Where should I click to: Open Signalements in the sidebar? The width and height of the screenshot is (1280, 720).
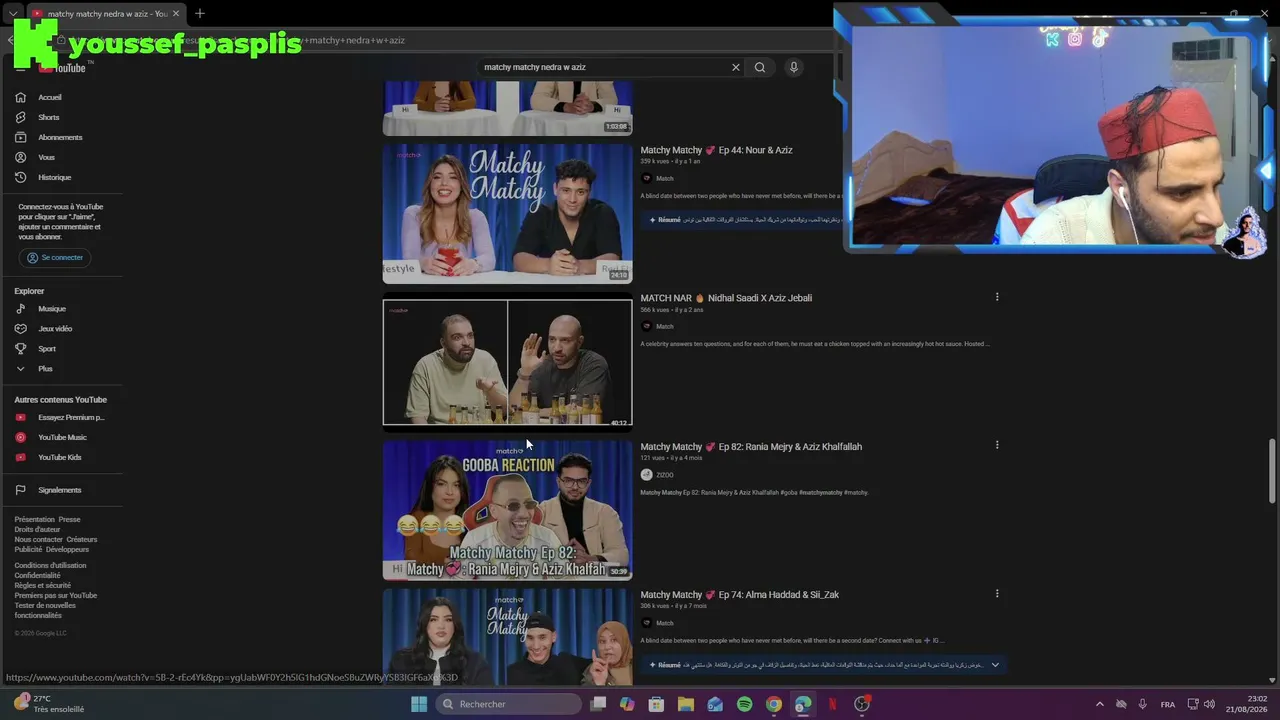[x=60, y=490]
